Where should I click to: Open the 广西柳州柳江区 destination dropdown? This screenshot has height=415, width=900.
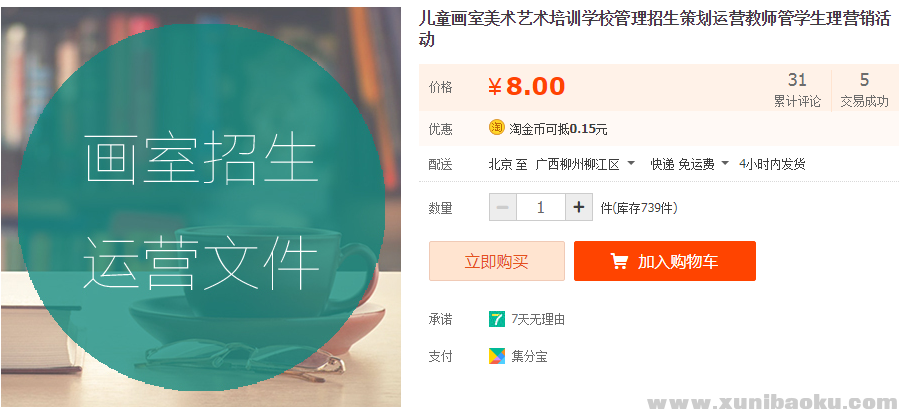[585, 164]
